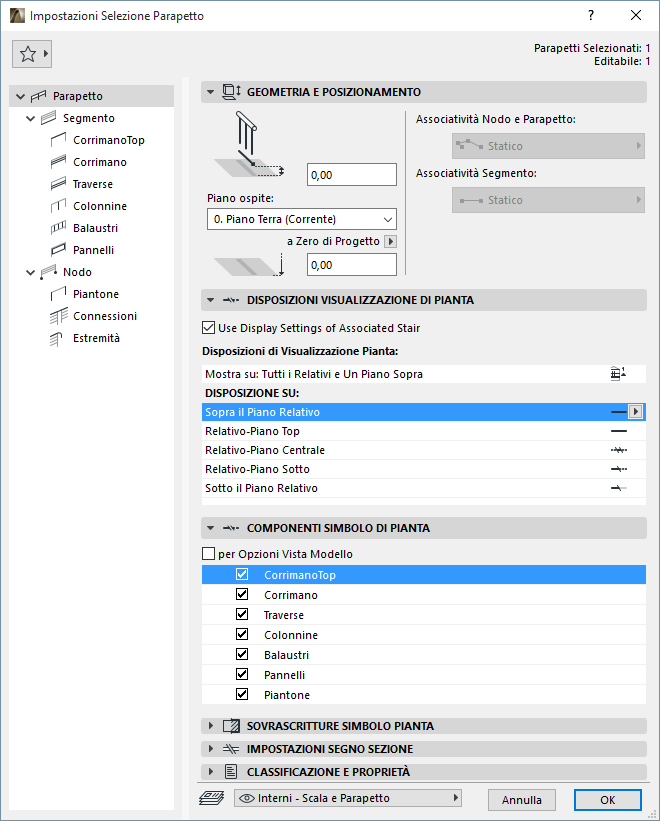Select the CorrimanoTop icon in tree
Image resolution: width=660 pixels, height=821 pixels.
pyautogui.click(x=59, y=140)
